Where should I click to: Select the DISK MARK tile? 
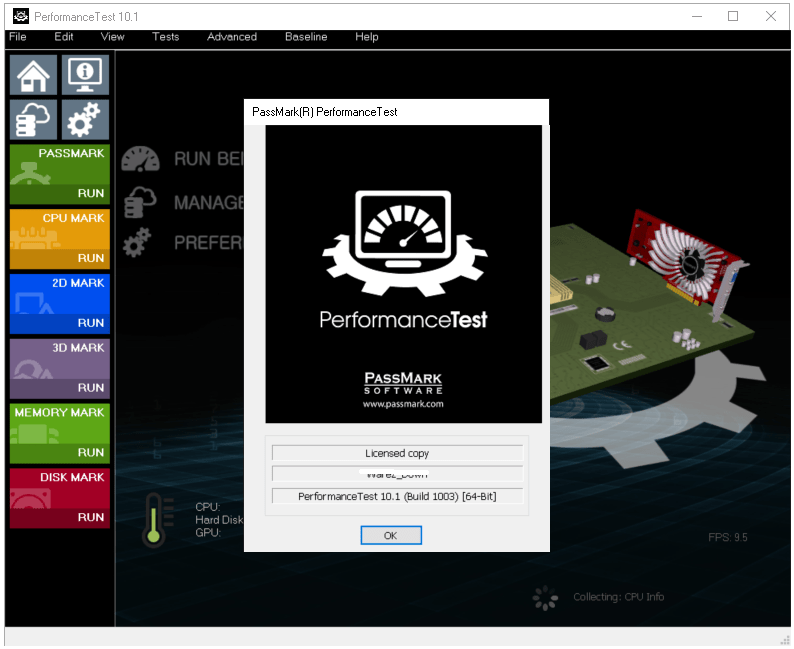[x=60, y=489]
